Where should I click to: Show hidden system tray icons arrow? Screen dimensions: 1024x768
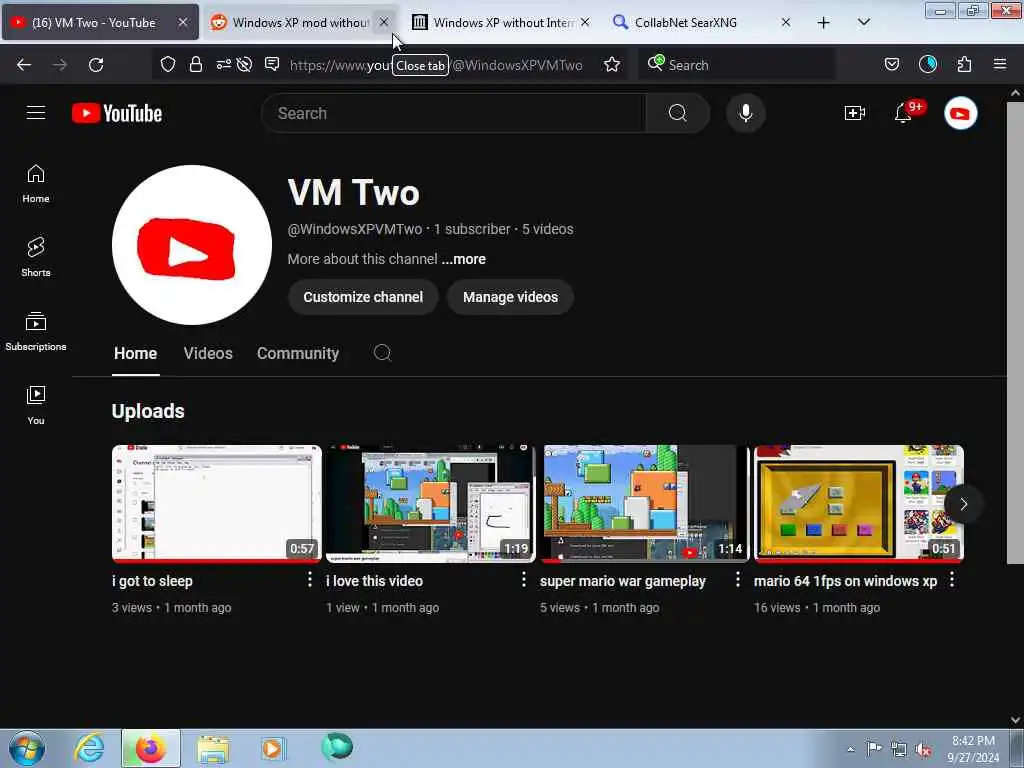pos(850,749)
